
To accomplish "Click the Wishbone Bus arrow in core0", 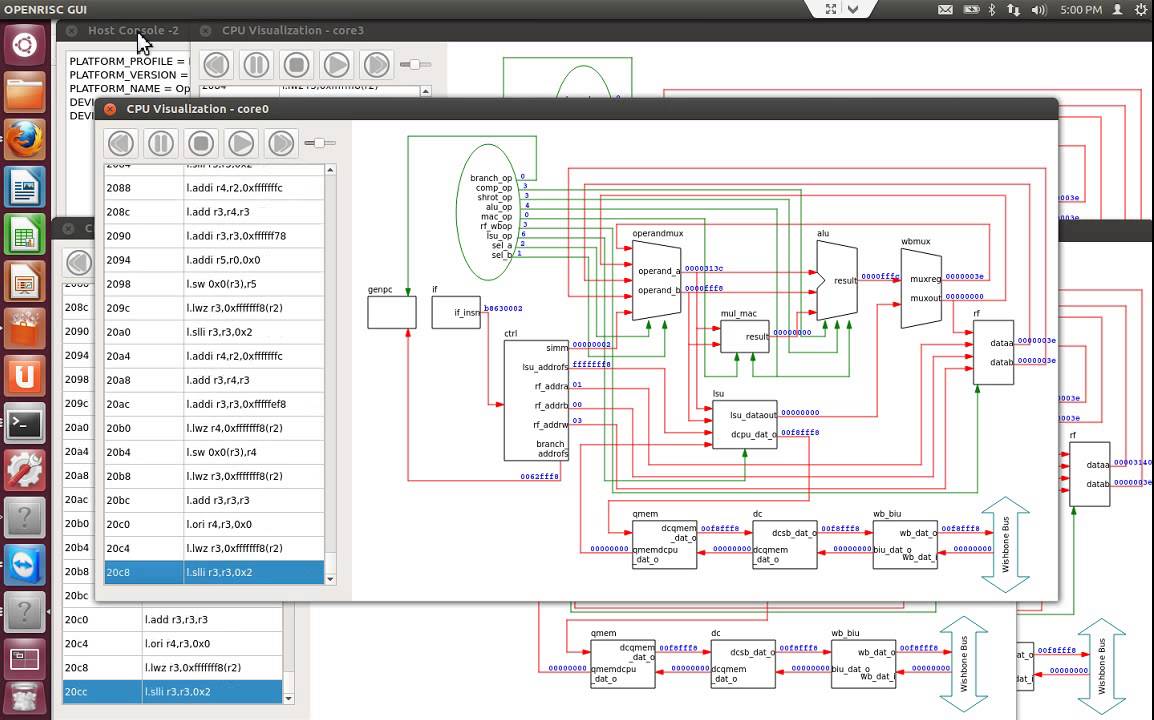I will (1005, 545).
